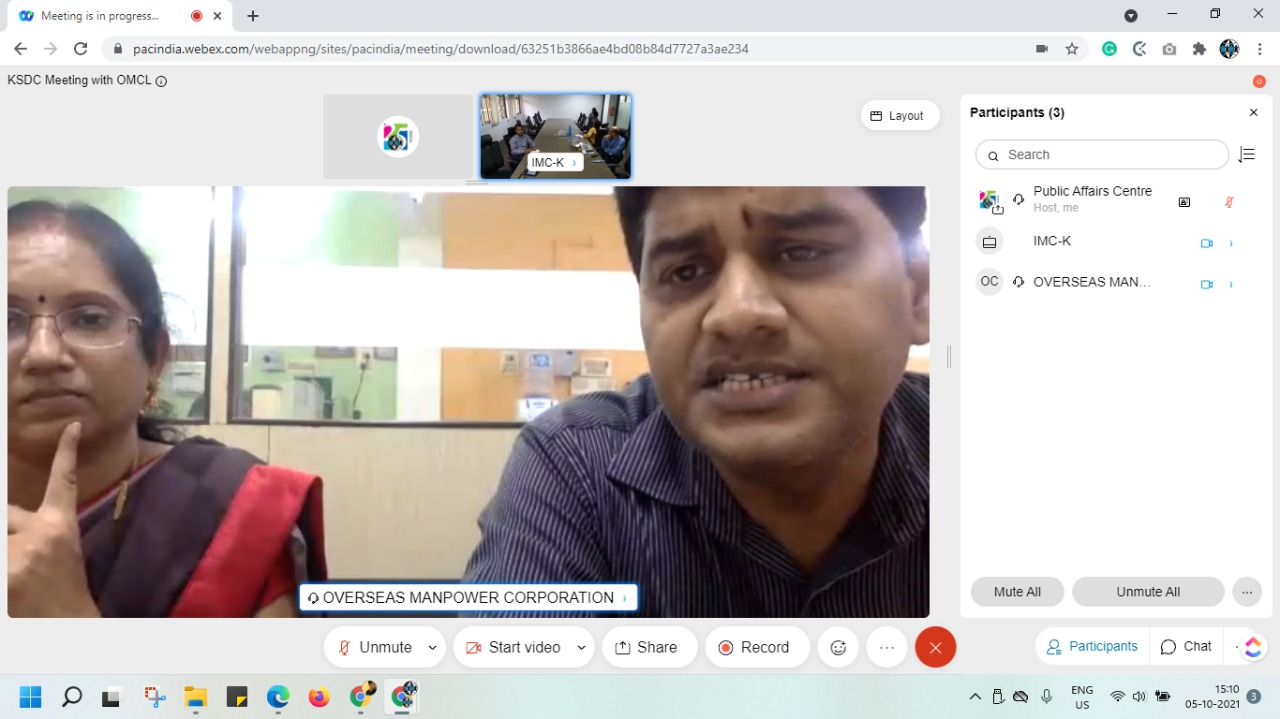Click red leave meeting button
Viewport: 1280px width, 719px height.
coord(935,647)
